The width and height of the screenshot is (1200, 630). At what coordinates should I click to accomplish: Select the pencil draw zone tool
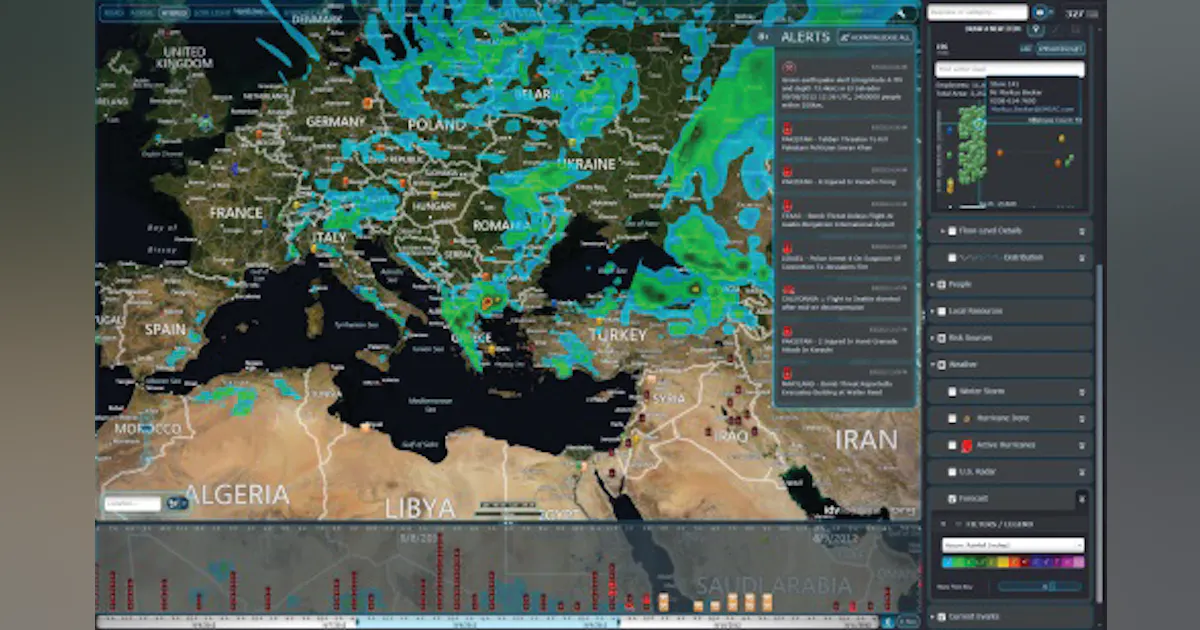tap(1055, 30)
